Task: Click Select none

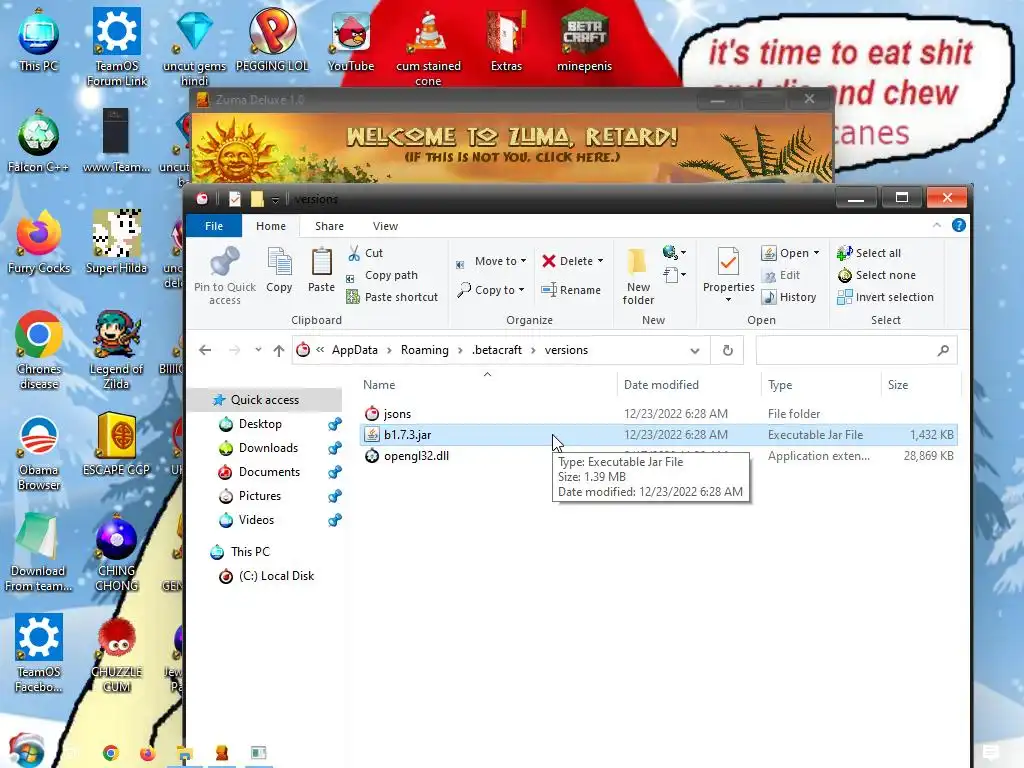Action: (876, 276)
